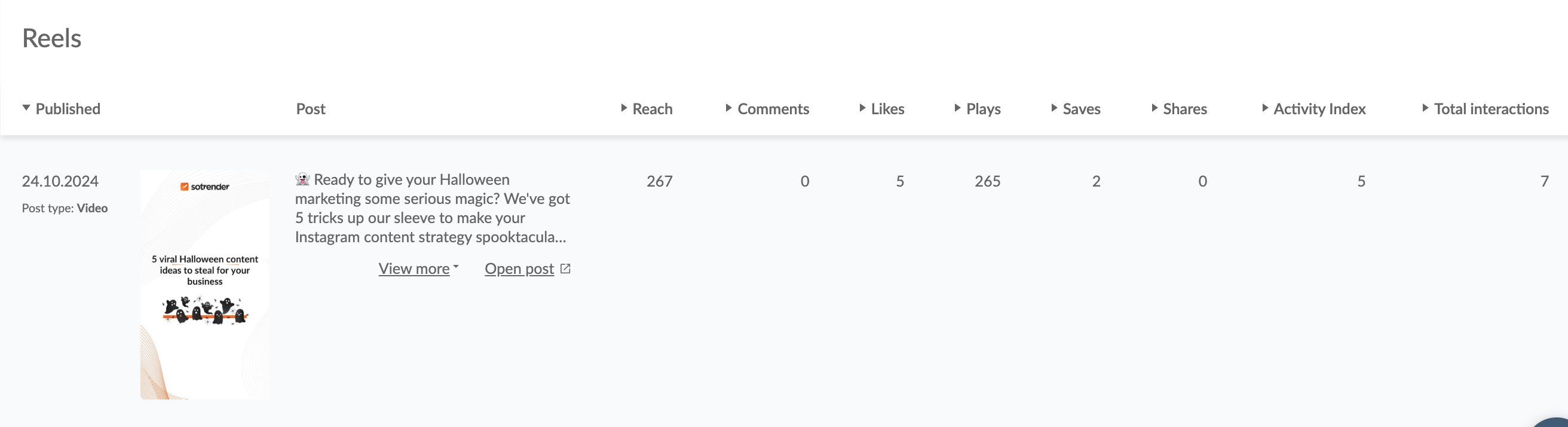
Task: Click the external link icon after Open post
Action: pos(565,269)
